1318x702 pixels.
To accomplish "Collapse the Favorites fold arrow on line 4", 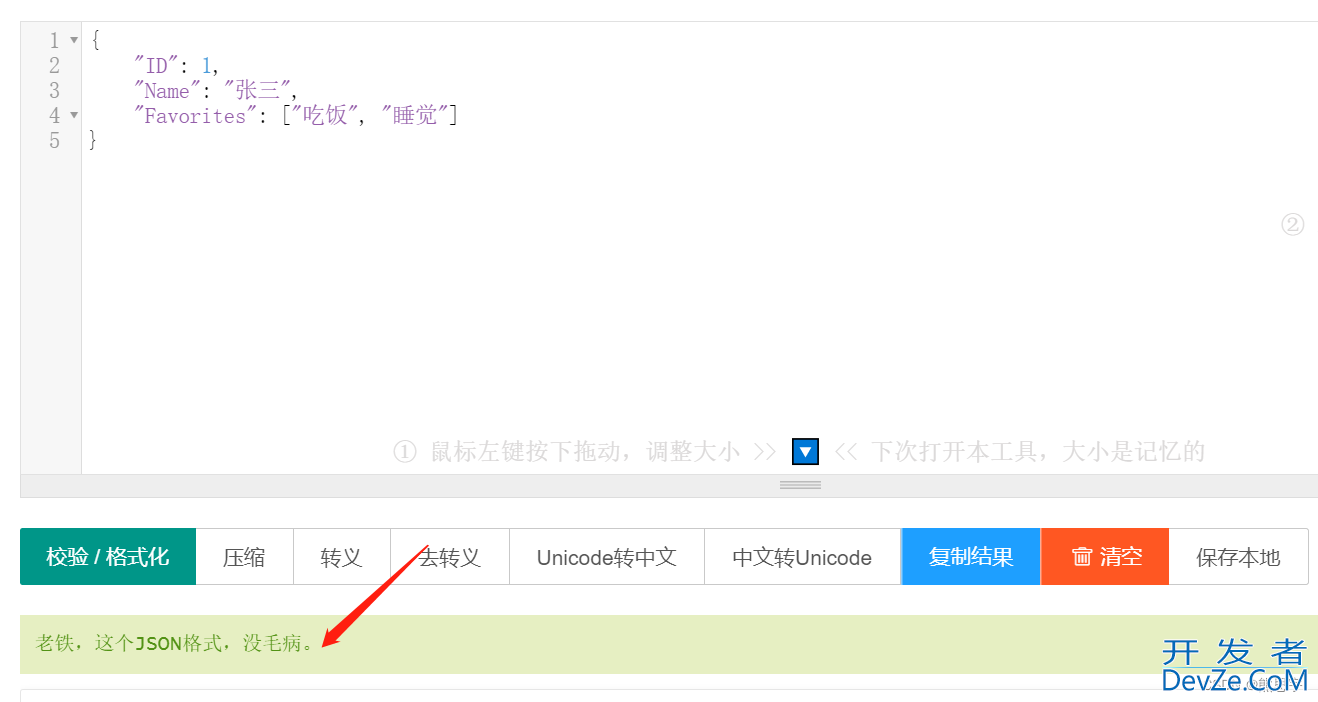I will (x=73, y=116).
